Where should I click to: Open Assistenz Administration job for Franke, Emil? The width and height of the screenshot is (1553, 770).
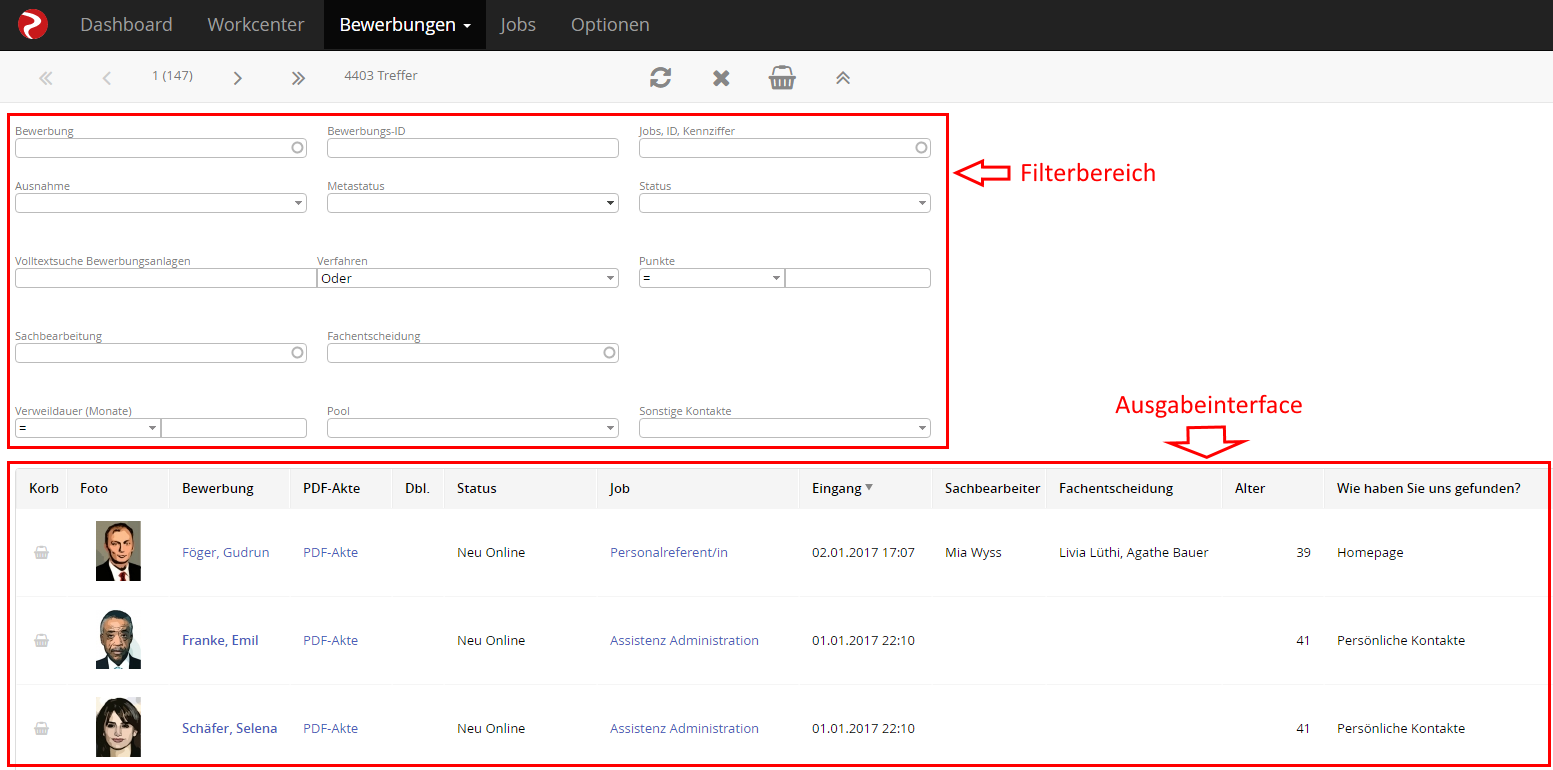(x=685, y=640)
